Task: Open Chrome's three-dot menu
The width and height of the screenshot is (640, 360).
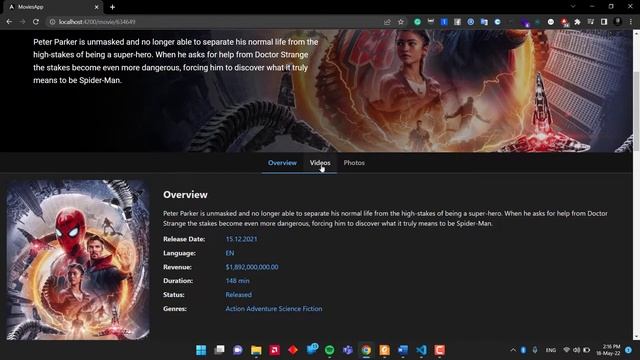Action: (x=631, y=22)
